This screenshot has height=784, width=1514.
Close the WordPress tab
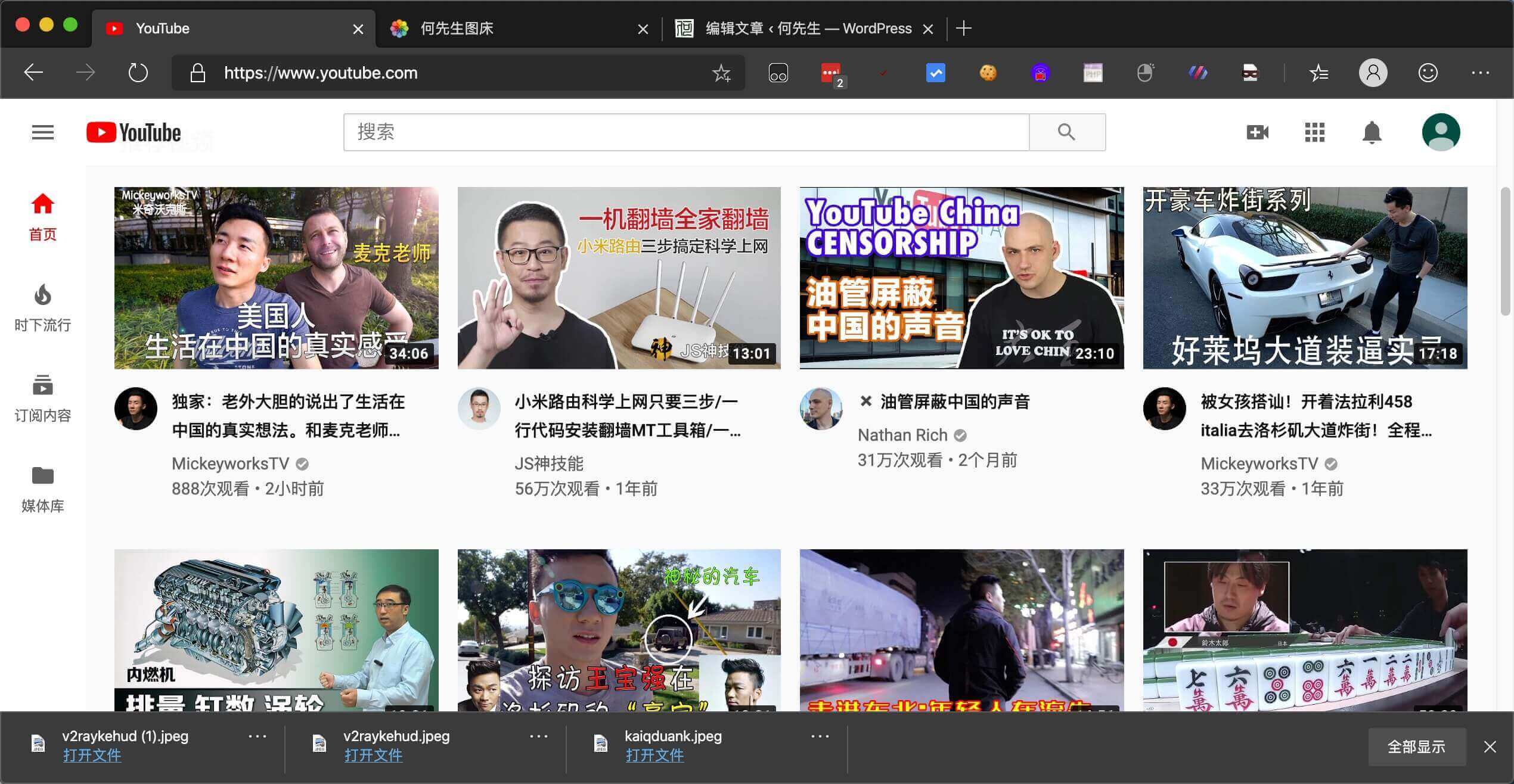click(928, 29)
